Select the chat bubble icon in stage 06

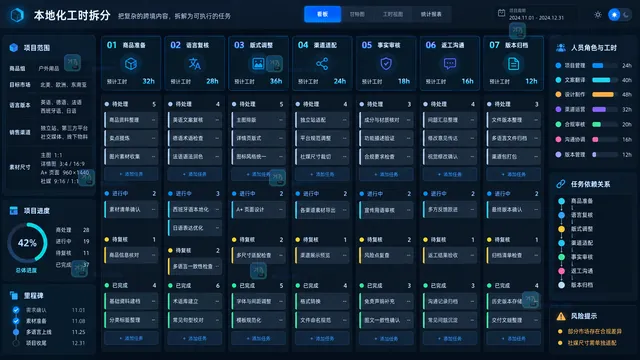449,64
